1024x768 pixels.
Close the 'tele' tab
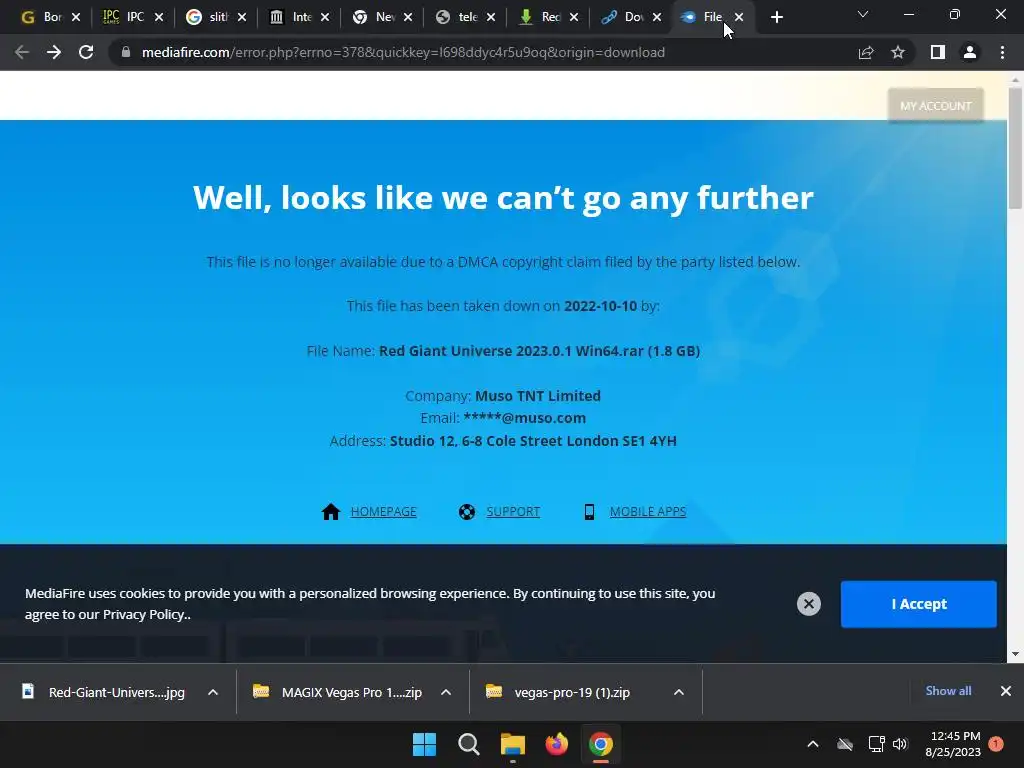click(x=491, y=18)
